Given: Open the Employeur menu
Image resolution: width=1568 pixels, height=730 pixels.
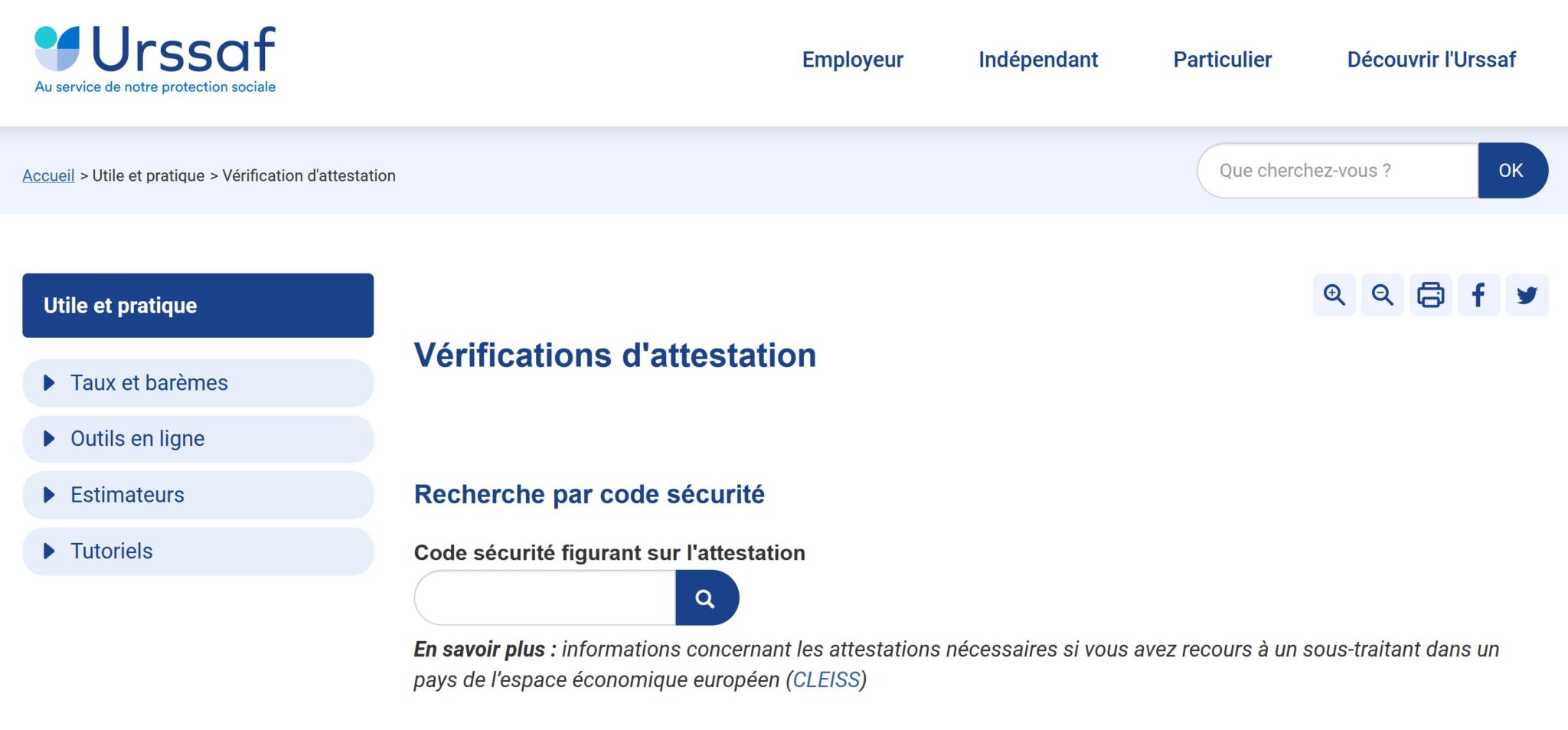Looking at the screenshot, I should 852,60.
